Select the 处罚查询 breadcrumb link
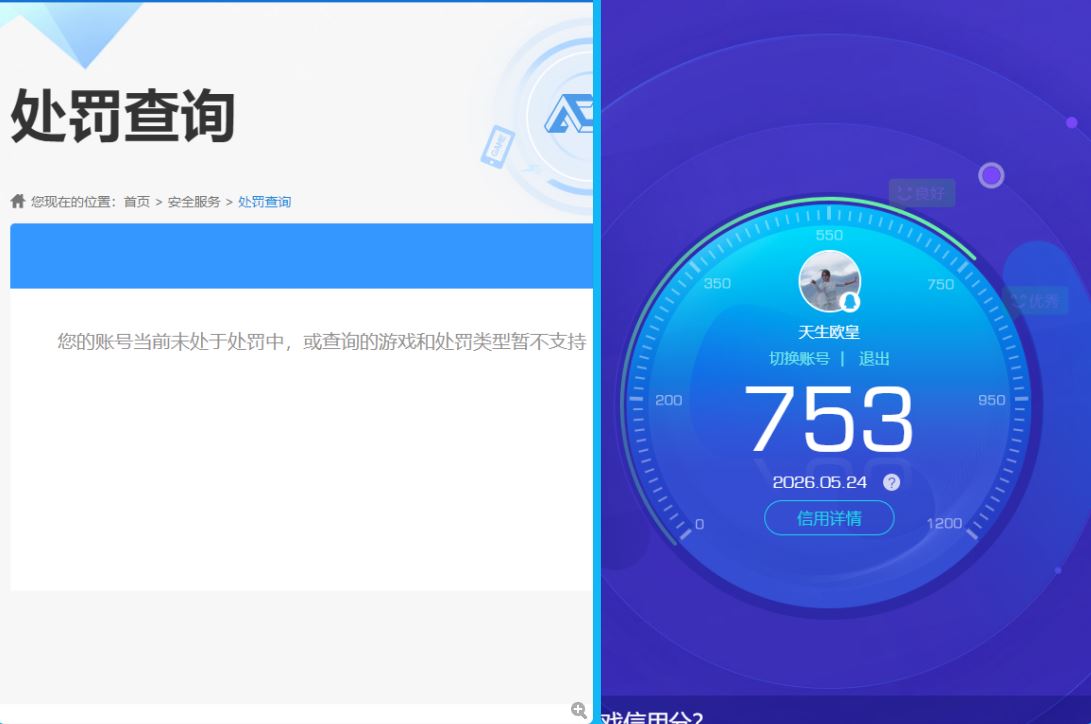This screenshot has width=1091, height=724. (264, 202)
